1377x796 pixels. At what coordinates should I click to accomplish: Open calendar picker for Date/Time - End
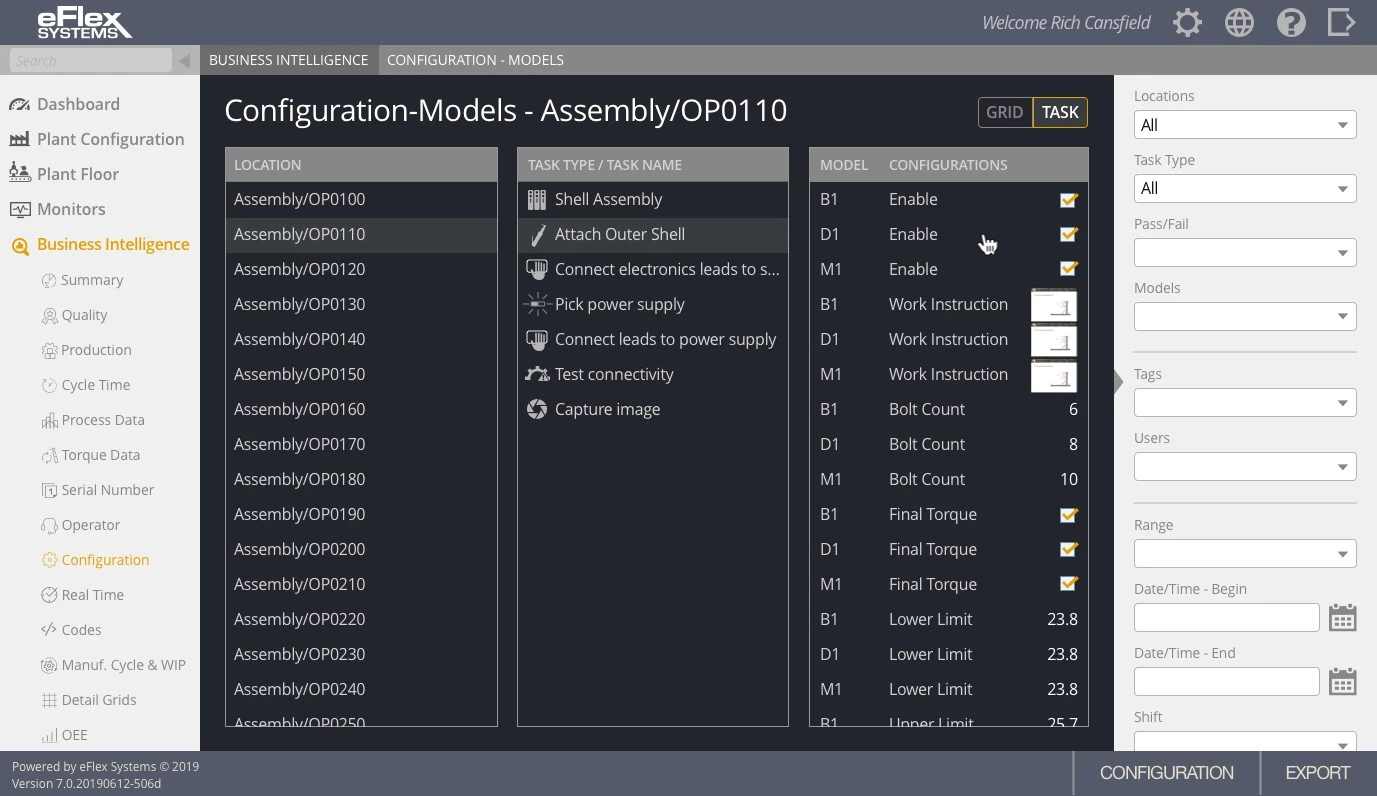click(x=1342, y=682)
